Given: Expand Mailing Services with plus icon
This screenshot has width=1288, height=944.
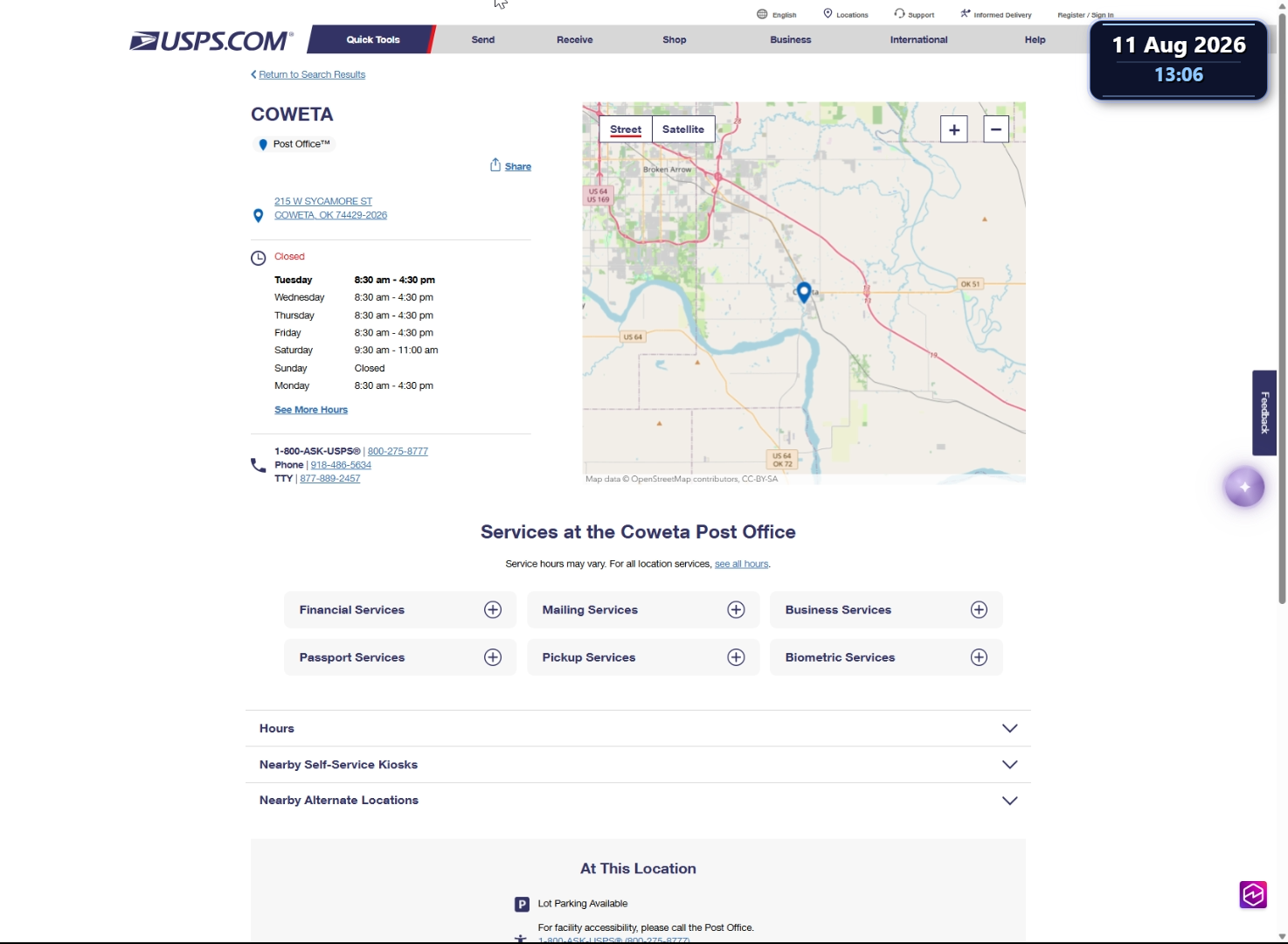Looking at the screenshot, I should coord(737,610).
